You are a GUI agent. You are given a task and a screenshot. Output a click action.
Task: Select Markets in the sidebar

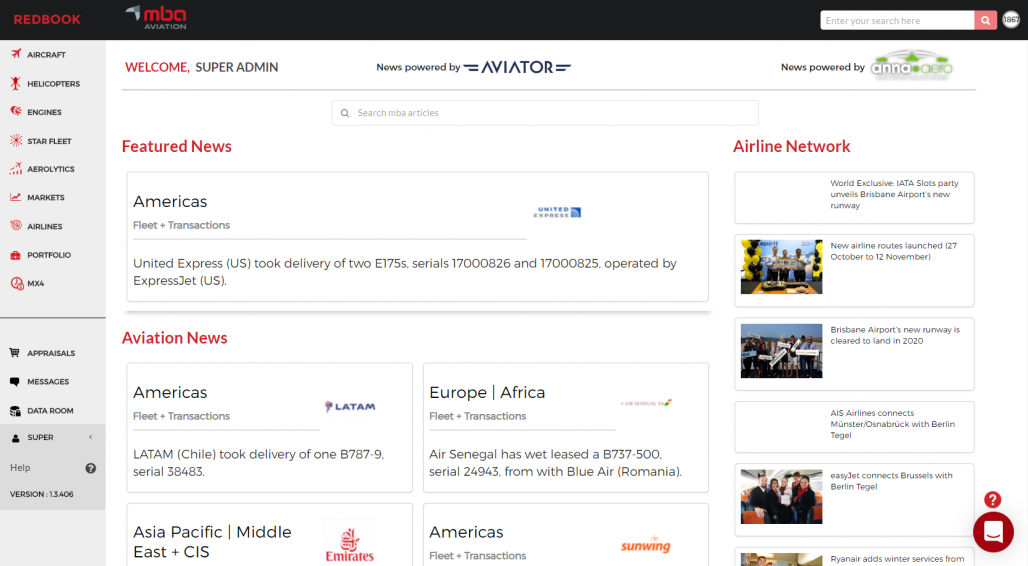coord(46,197)
